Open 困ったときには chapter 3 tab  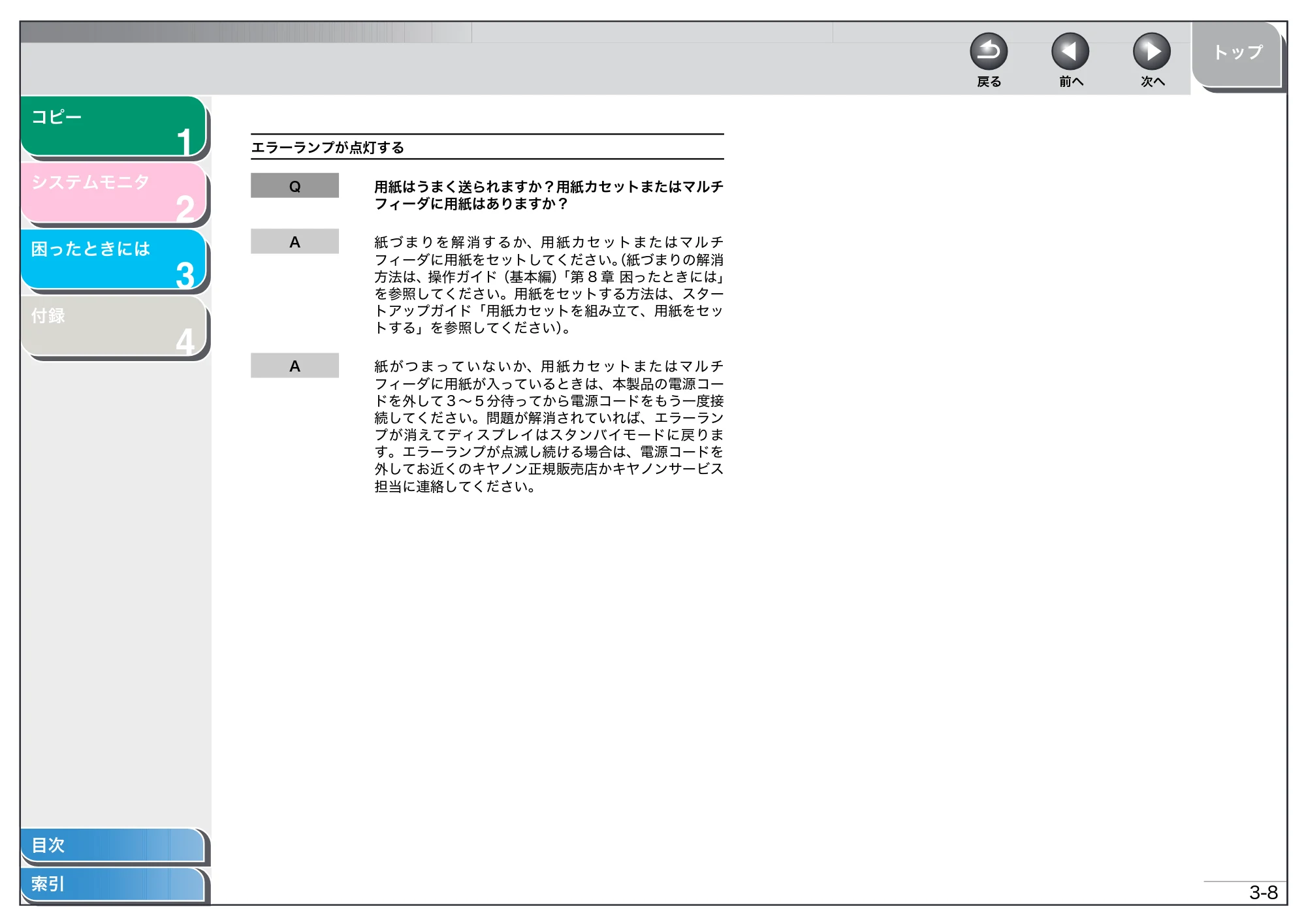(x=114, y=259)
